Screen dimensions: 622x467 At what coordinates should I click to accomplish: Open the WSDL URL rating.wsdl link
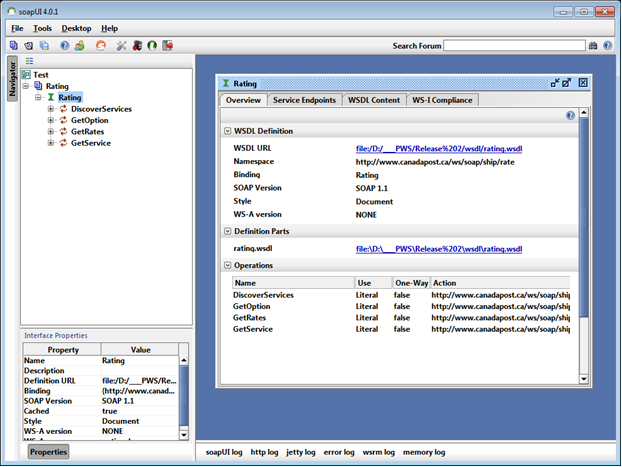tap(439, 149)
